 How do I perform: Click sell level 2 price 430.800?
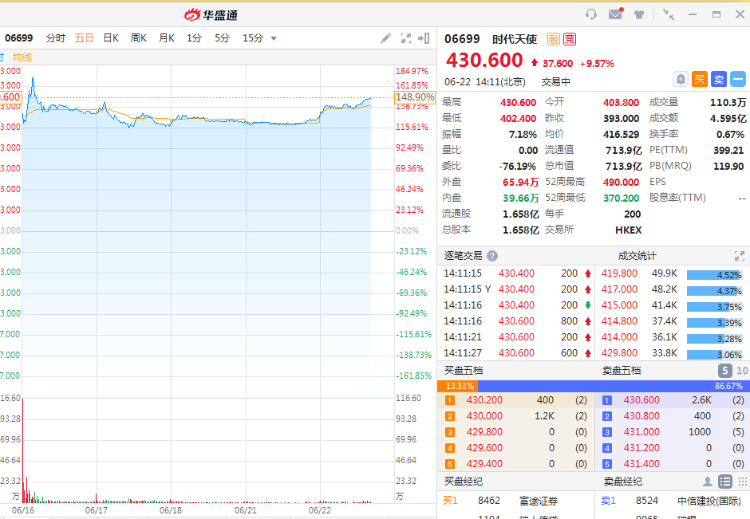pyautogui.click(x=641, y=416)
